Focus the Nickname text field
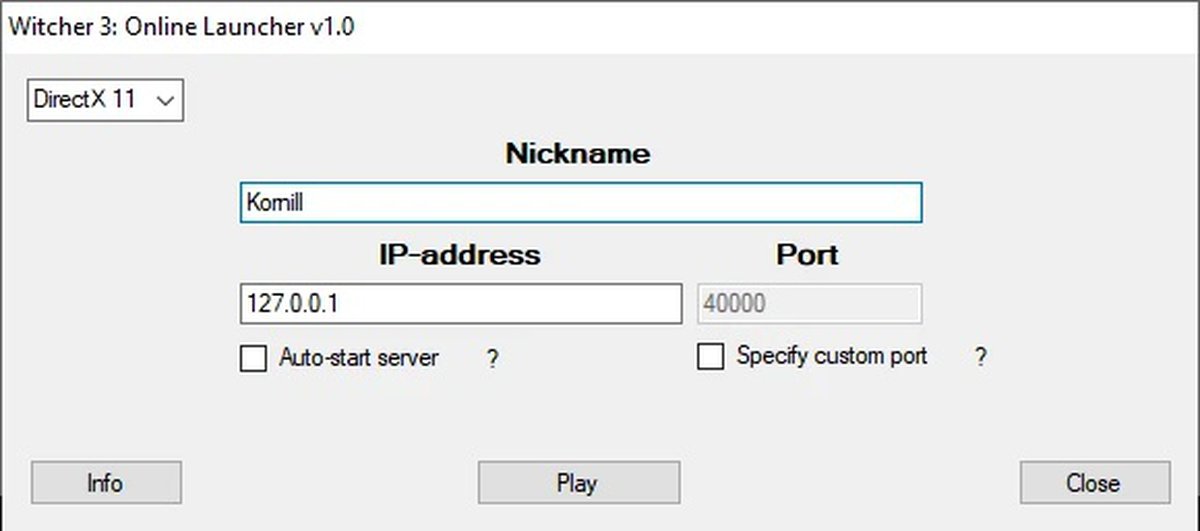Viewport: 1200px width, 531px height. pyautogui.click(x=580, y=203)
